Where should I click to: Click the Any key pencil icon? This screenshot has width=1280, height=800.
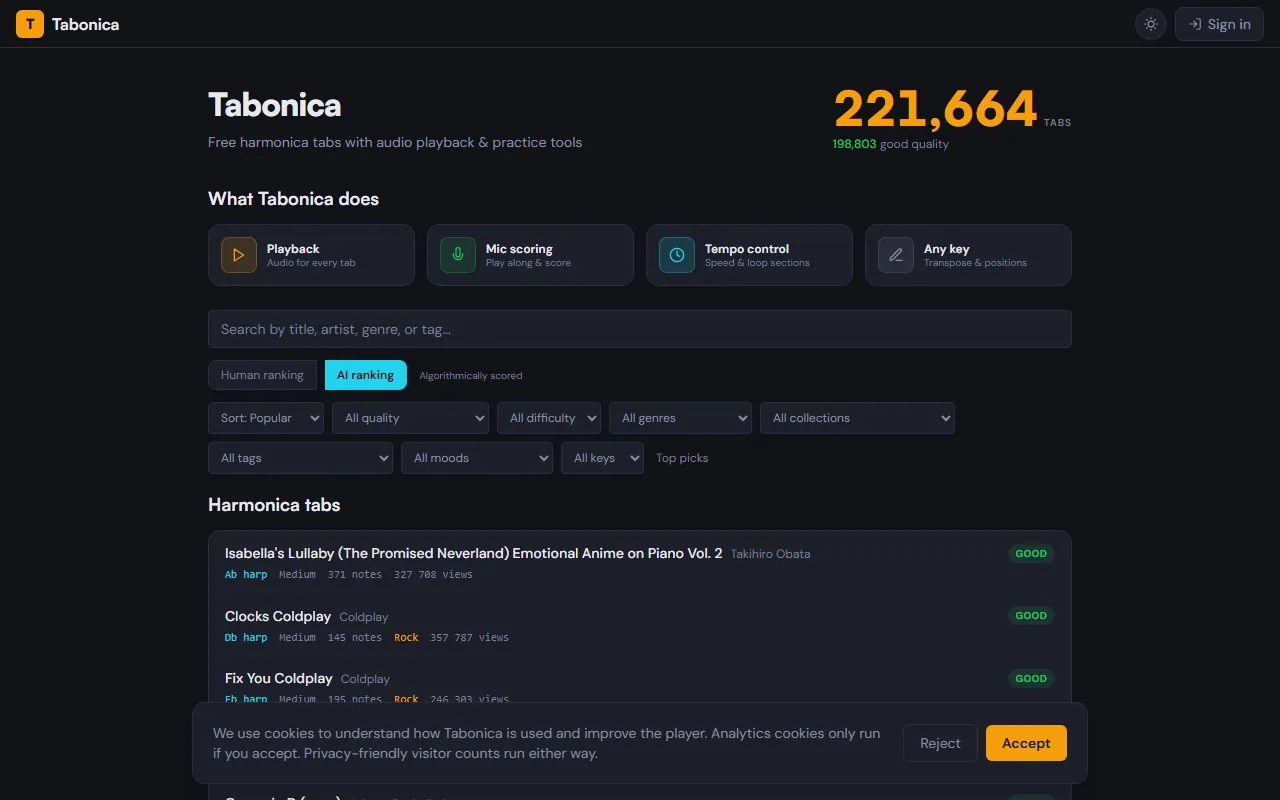click(896, 255)
